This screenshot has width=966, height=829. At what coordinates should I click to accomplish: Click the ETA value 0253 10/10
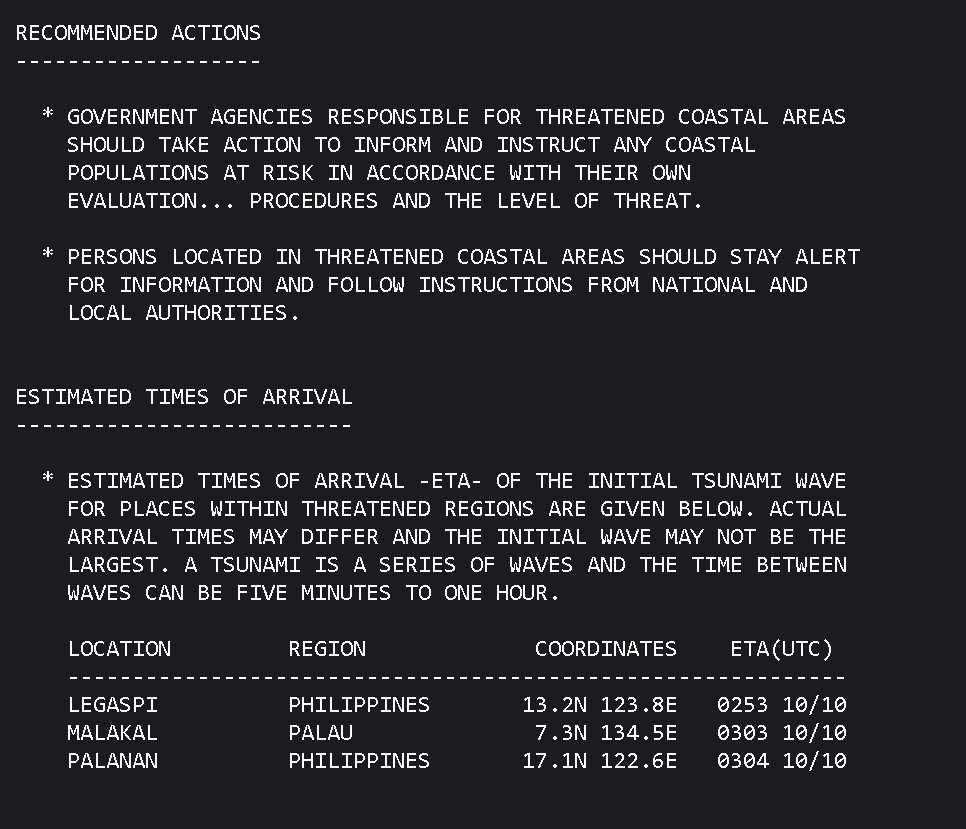tap(781, 705)
